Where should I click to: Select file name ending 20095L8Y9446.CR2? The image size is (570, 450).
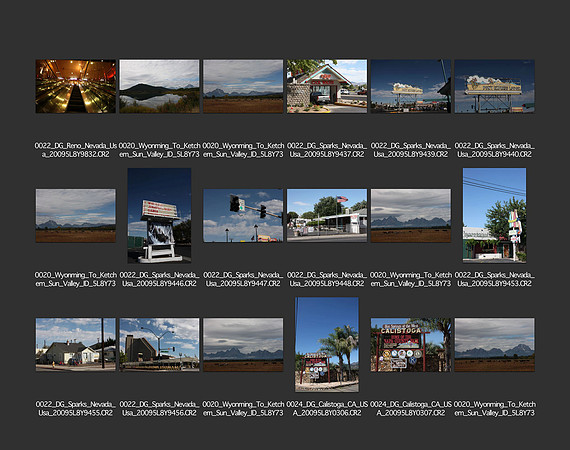click(x=159, y=279)
